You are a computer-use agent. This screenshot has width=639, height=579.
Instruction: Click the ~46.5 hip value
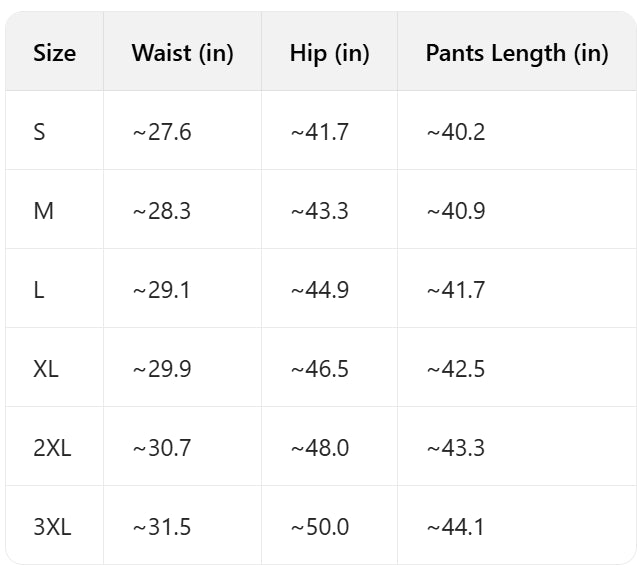319,369
